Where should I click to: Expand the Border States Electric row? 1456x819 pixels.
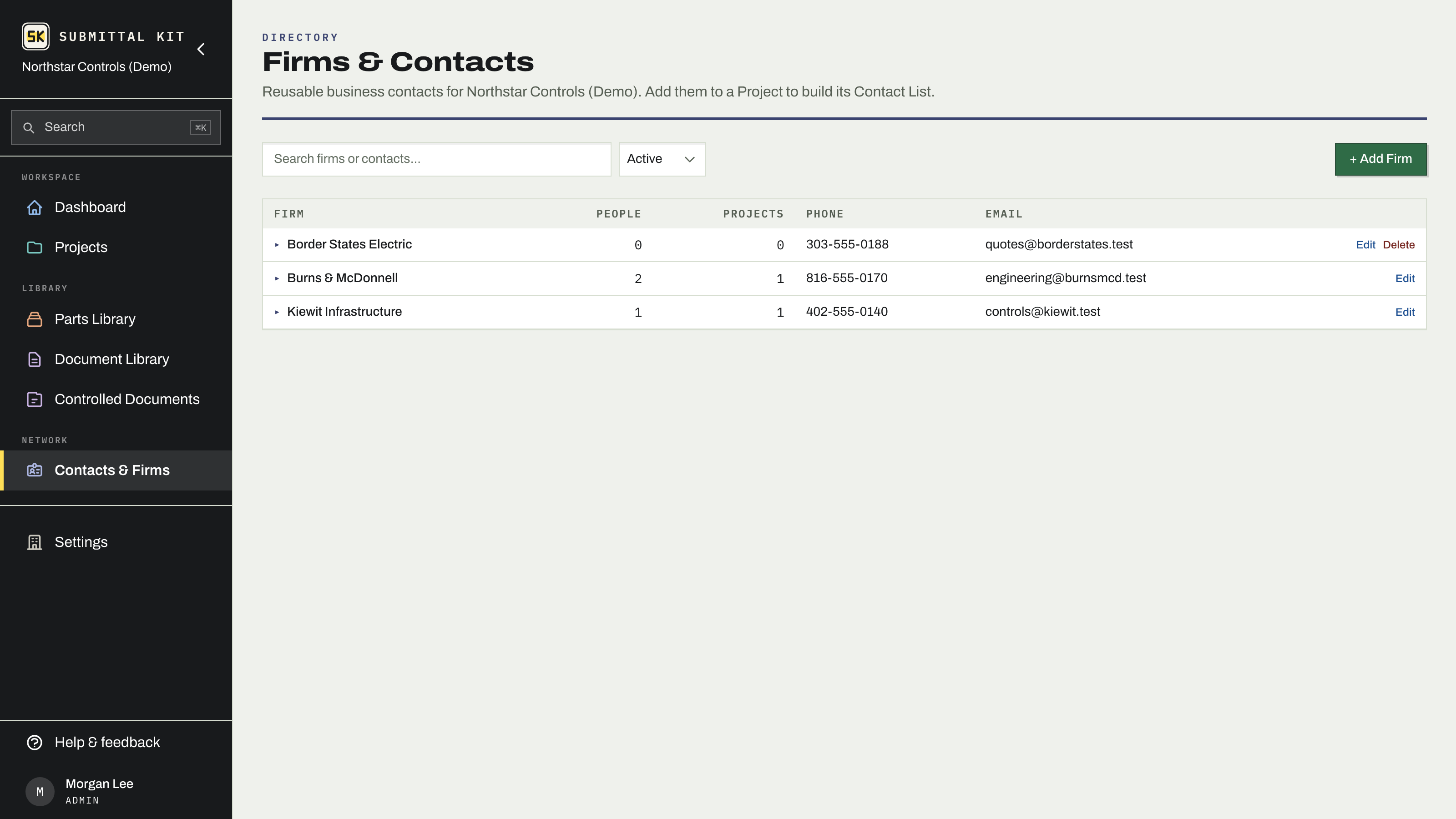277,245
